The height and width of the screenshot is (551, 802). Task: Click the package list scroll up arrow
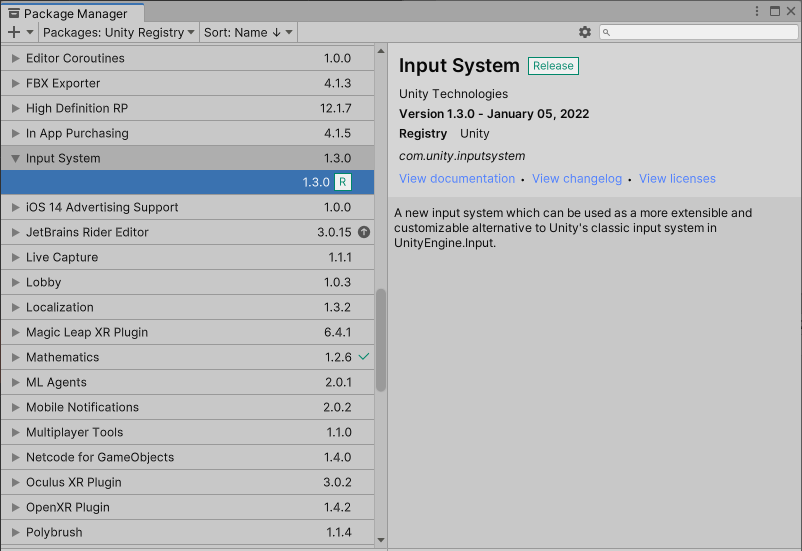tap(381, 51)
